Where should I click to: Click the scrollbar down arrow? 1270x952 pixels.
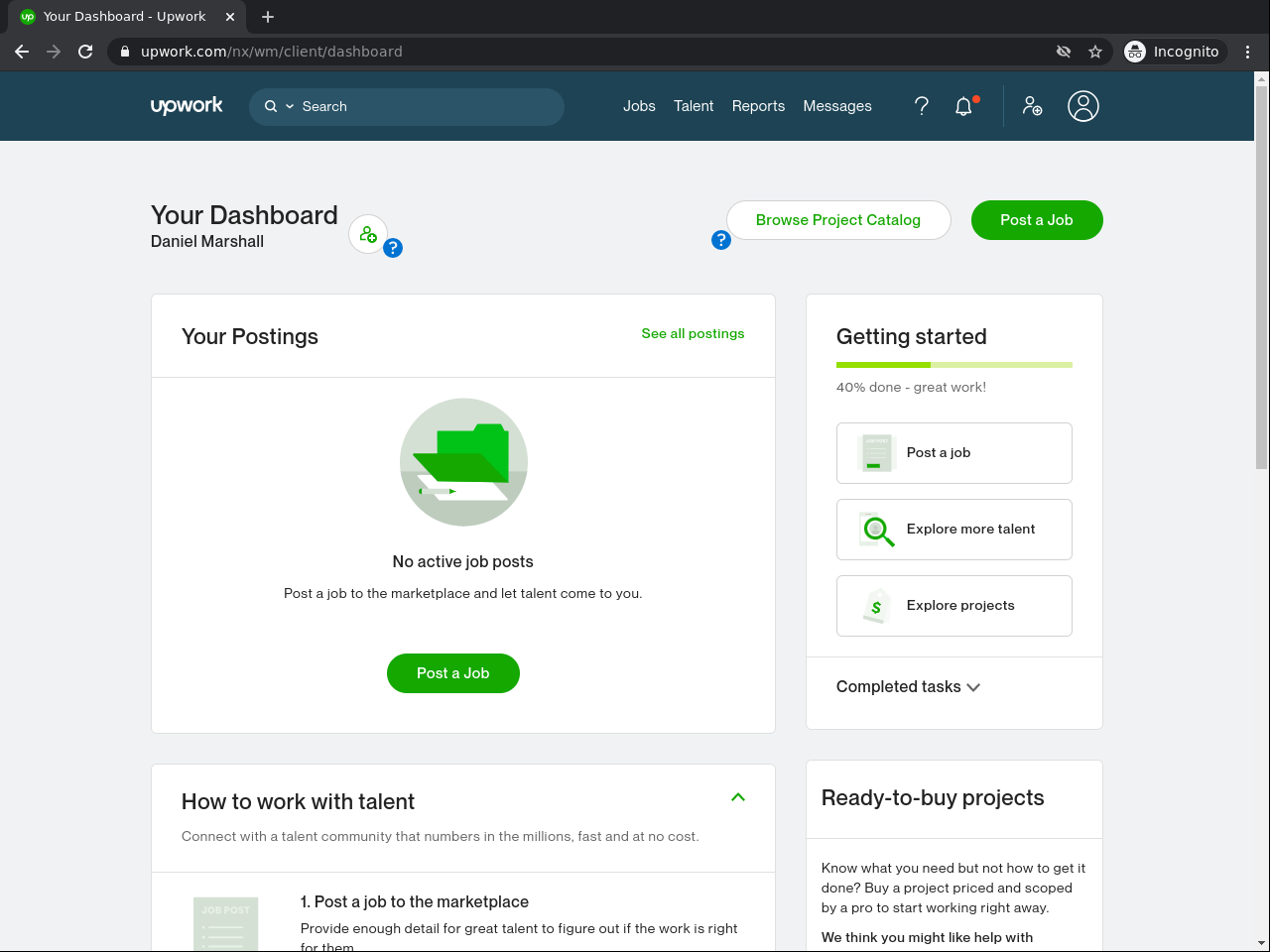pos(1262,943)
